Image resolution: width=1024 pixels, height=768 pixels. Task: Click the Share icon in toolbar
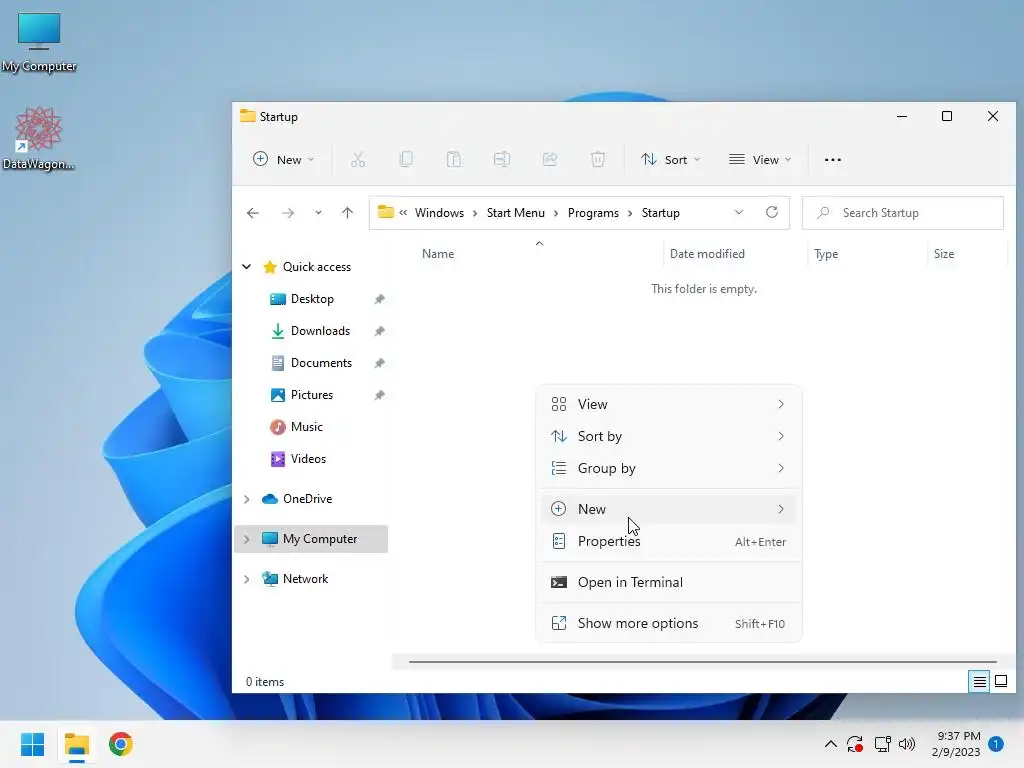pos(550,159)
